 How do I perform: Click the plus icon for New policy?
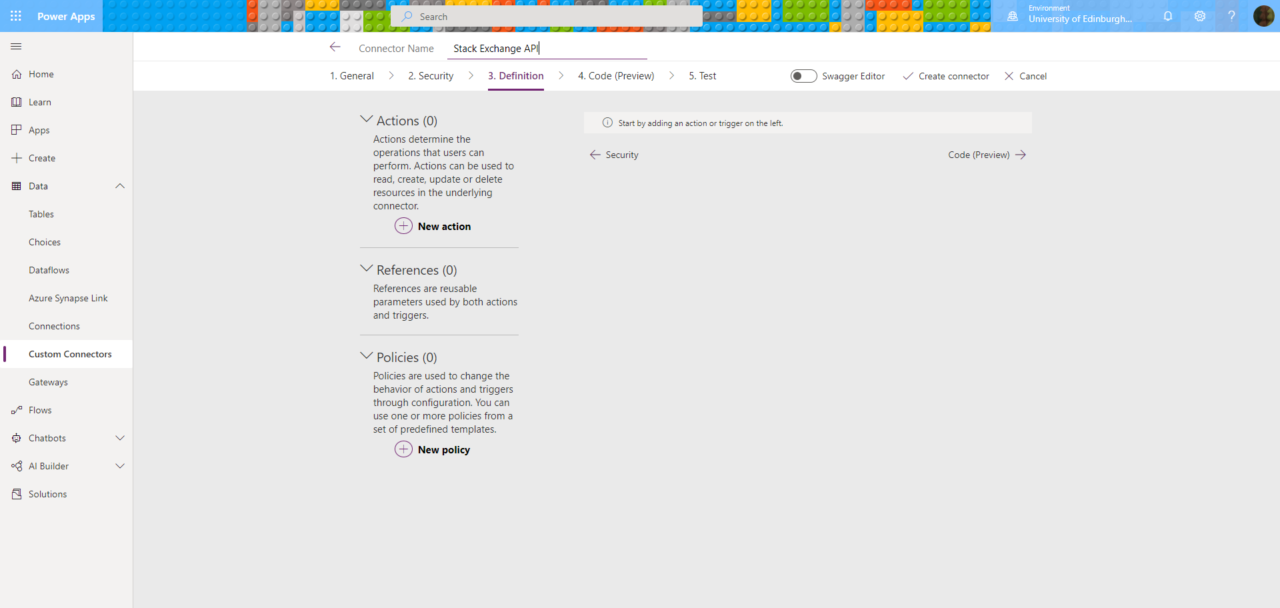point(403,449)
